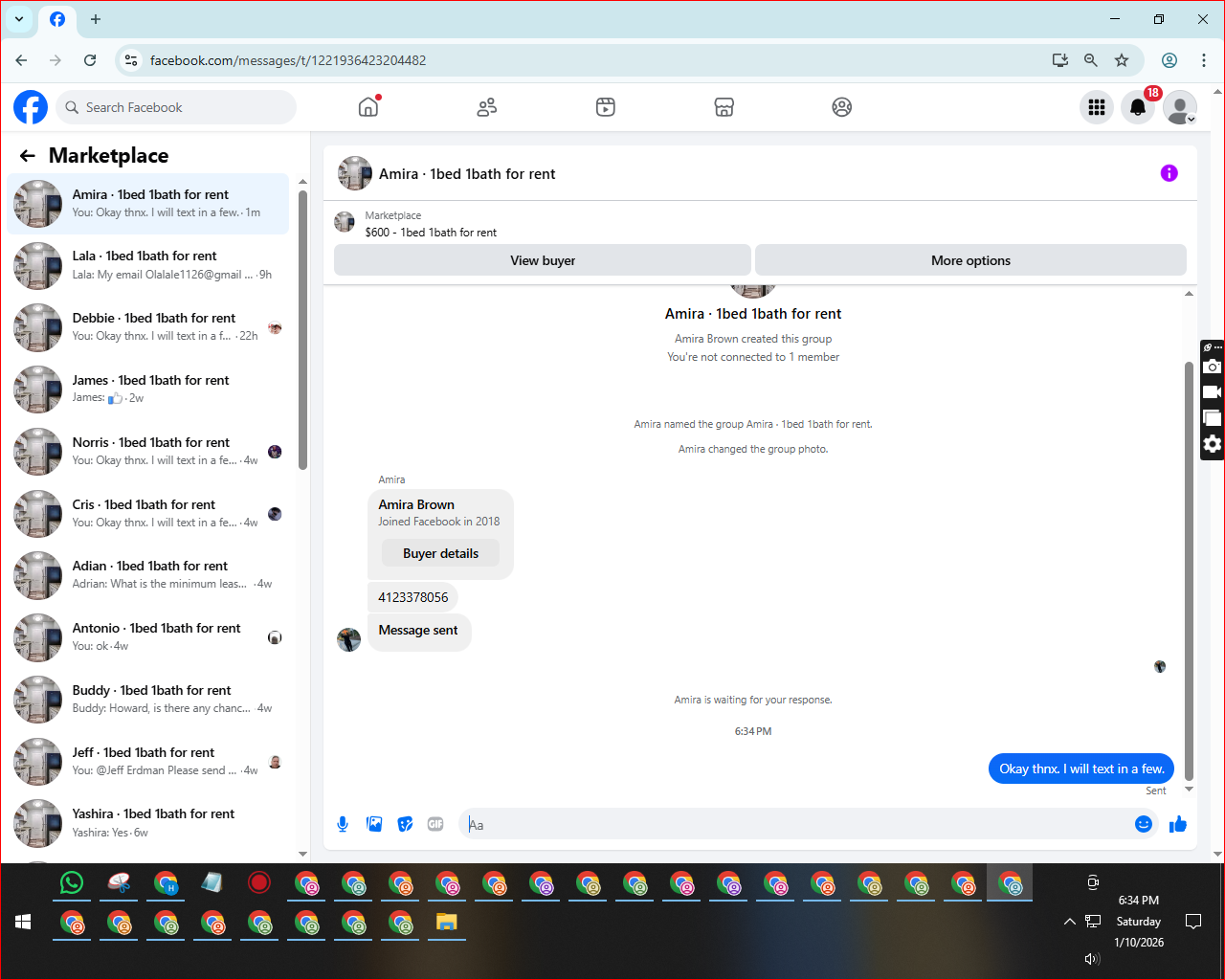Attach a photo using image icon

[374, 824]
